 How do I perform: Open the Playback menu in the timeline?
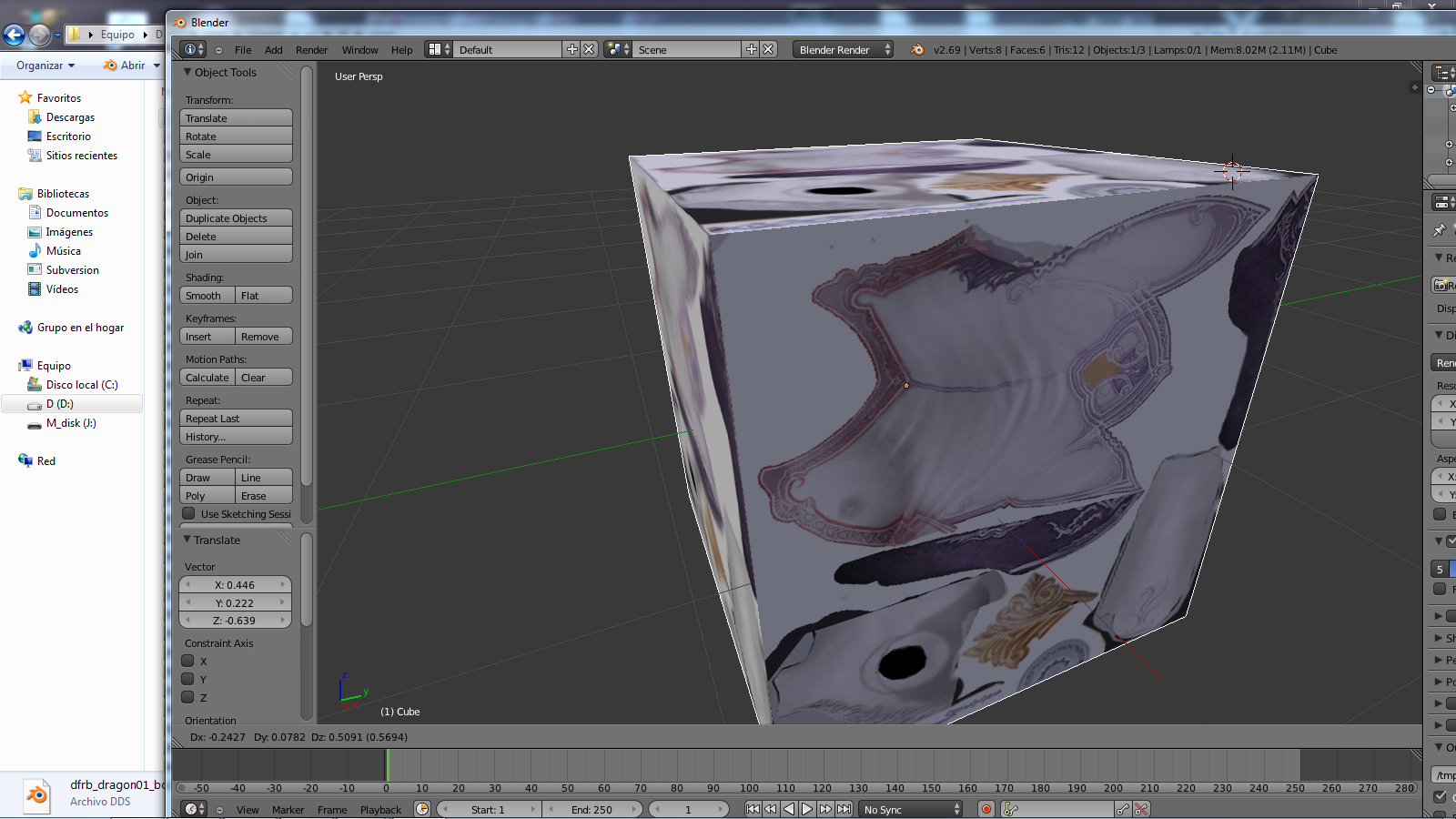[x=380, y=810]
